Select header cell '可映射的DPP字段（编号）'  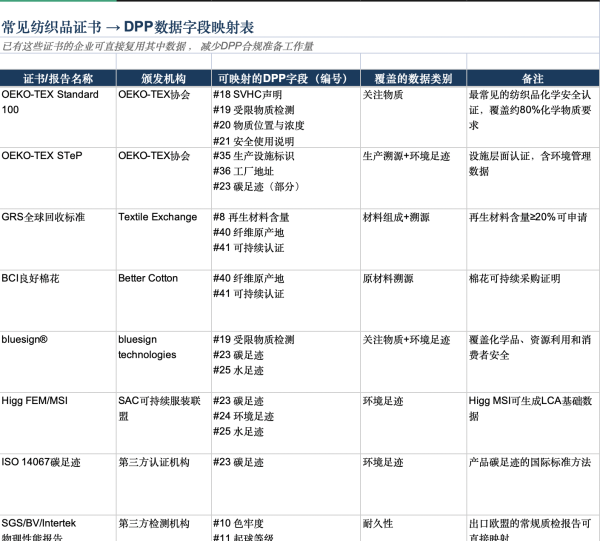coord(286,78)
